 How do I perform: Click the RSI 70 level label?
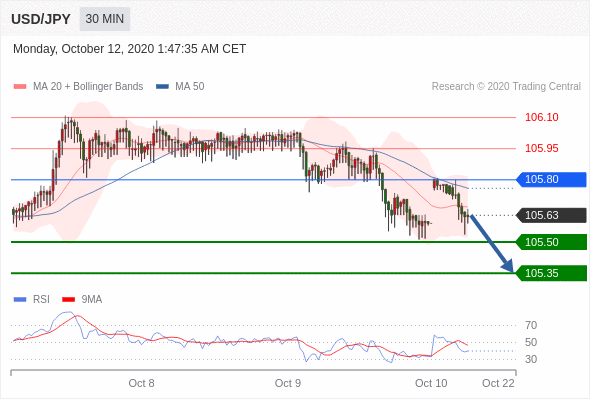point(531,325)
